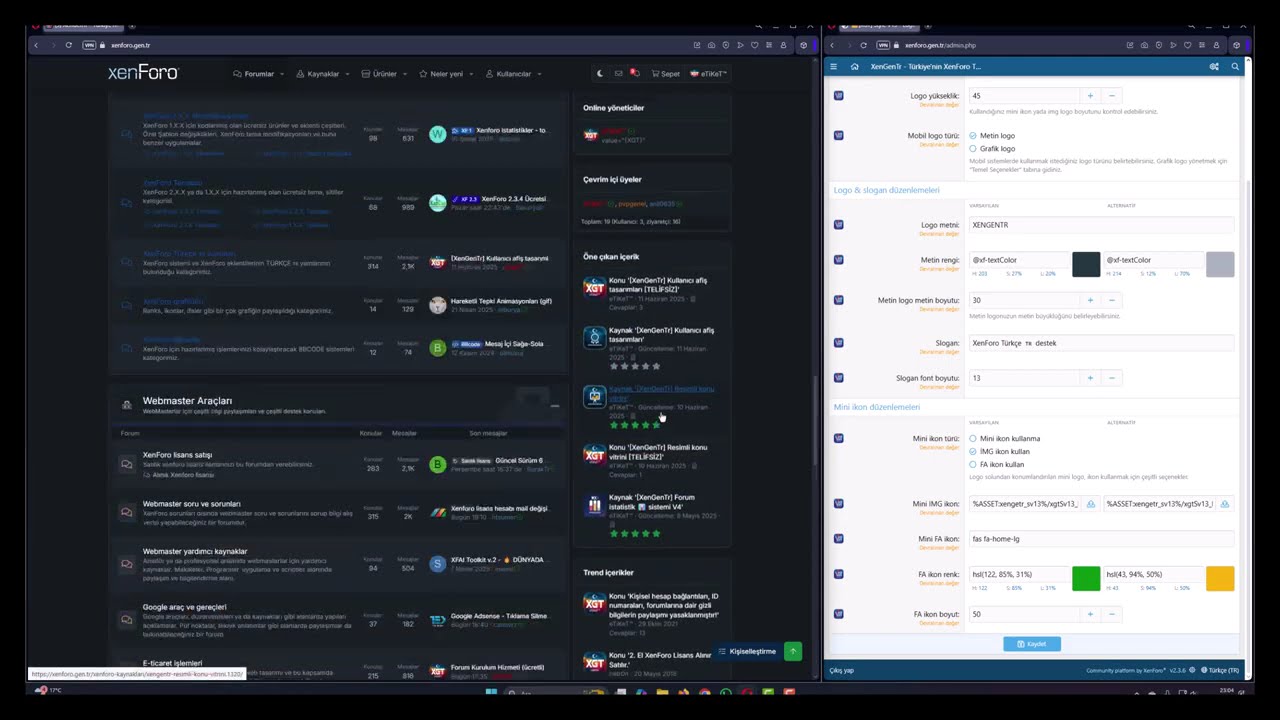Open Sepet shopping cart
1280x720 pixels.
[666, 73]
